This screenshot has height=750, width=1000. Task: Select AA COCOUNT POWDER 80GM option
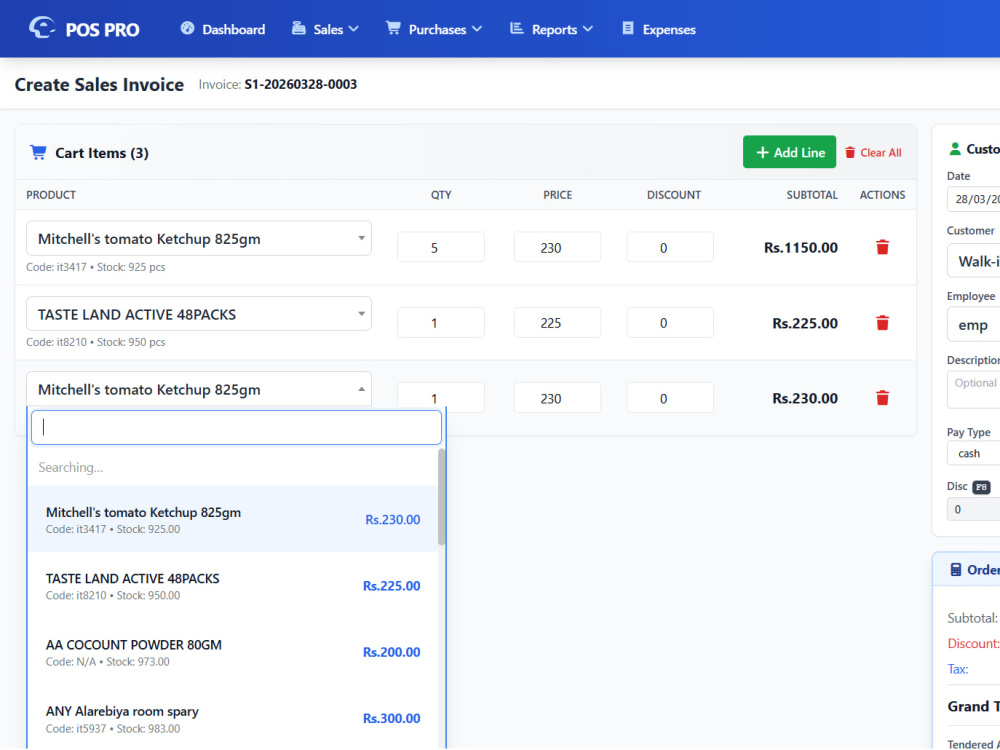[233, 652]
